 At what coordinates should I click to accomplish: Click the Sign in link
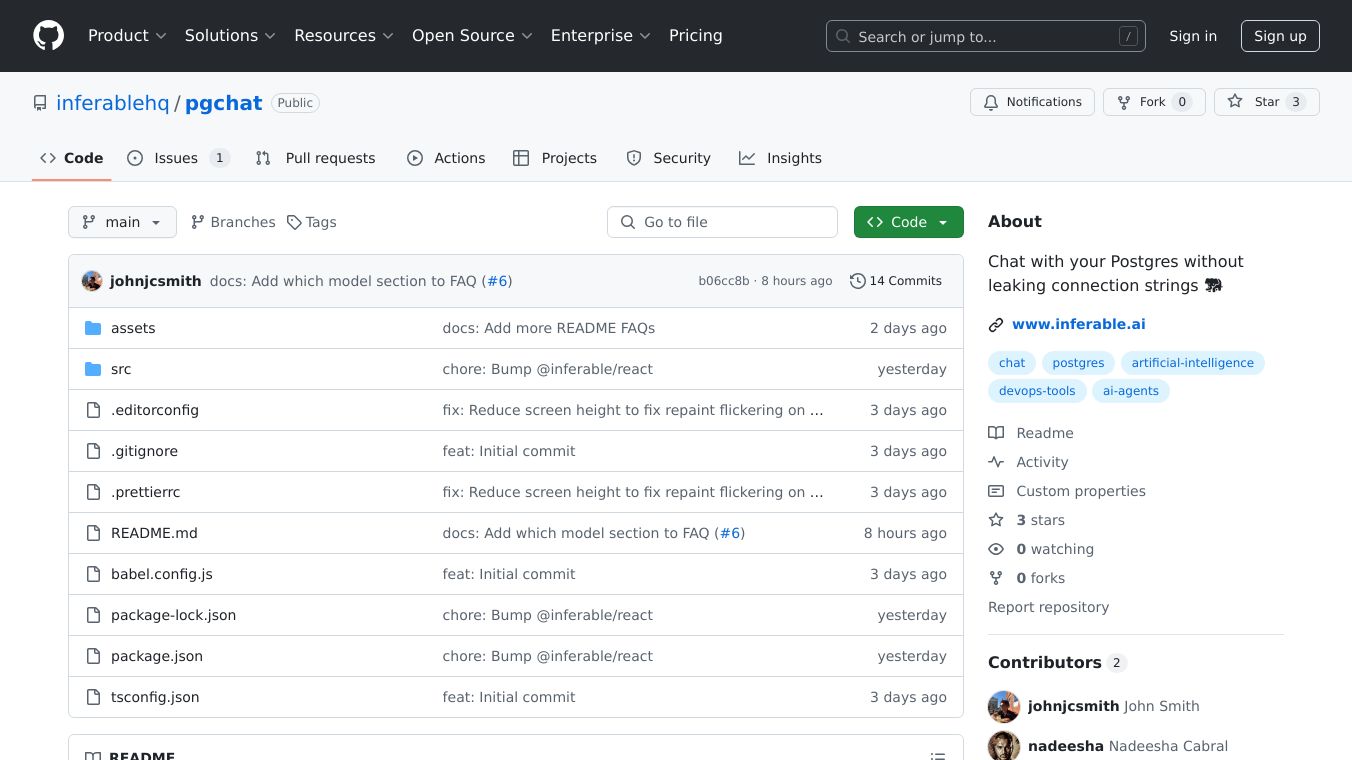[x=1193, y=36]
